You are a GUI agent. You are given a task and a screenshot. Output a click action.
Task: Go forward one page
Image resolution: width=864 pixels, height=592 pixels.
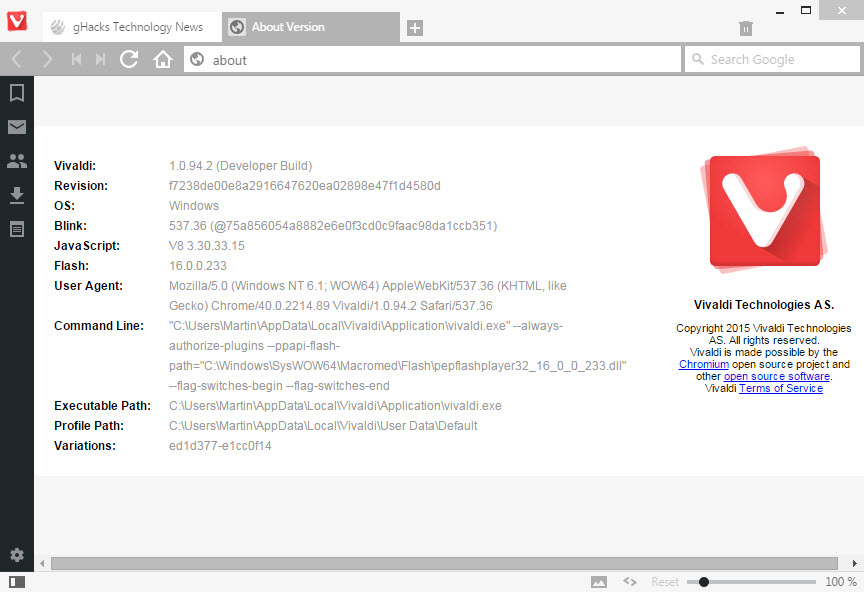(47, 59)
